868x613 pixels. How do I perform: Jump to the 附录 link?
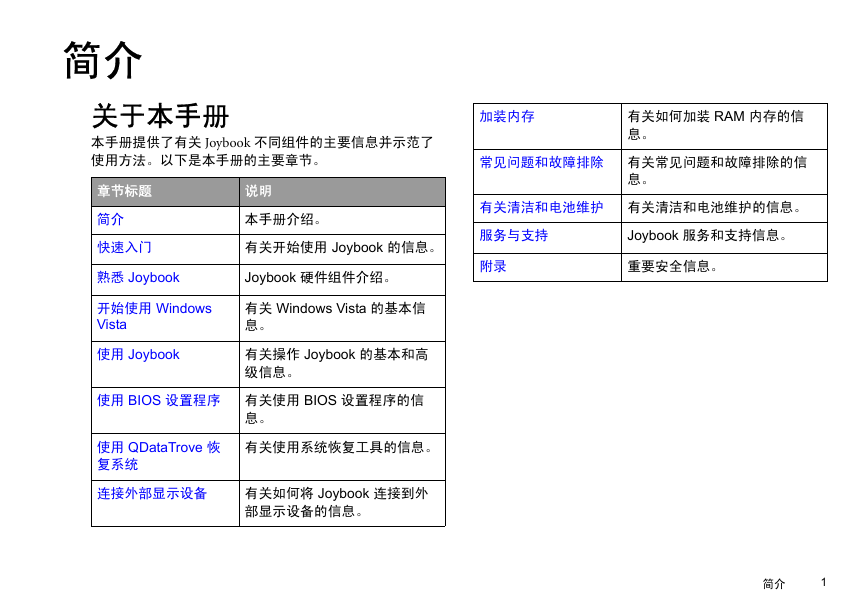(x=493, y=266)
